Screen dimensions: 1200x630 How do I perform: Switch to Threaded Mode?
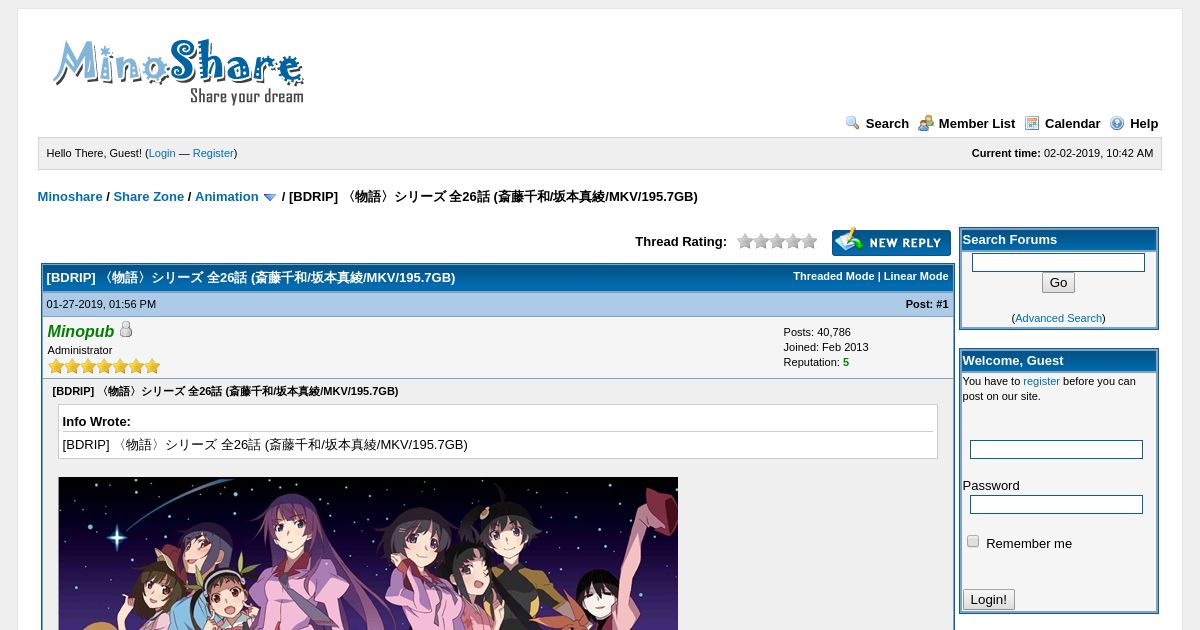tap(833, 276)
